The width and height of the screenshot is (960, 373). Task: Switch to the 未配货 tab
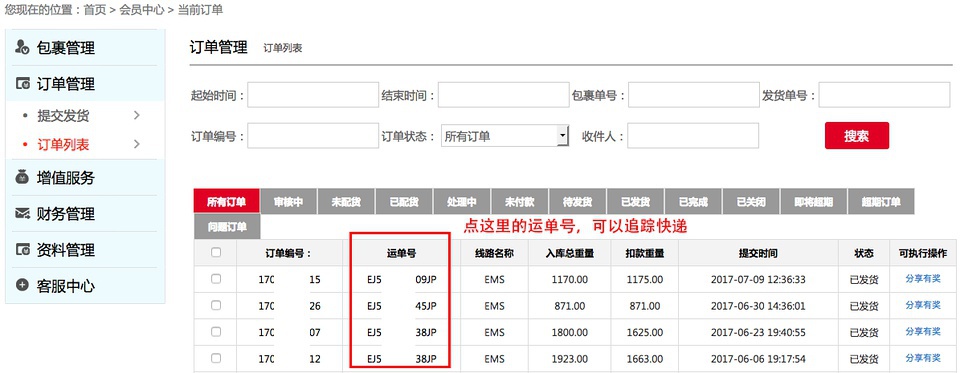coord(346,202)
